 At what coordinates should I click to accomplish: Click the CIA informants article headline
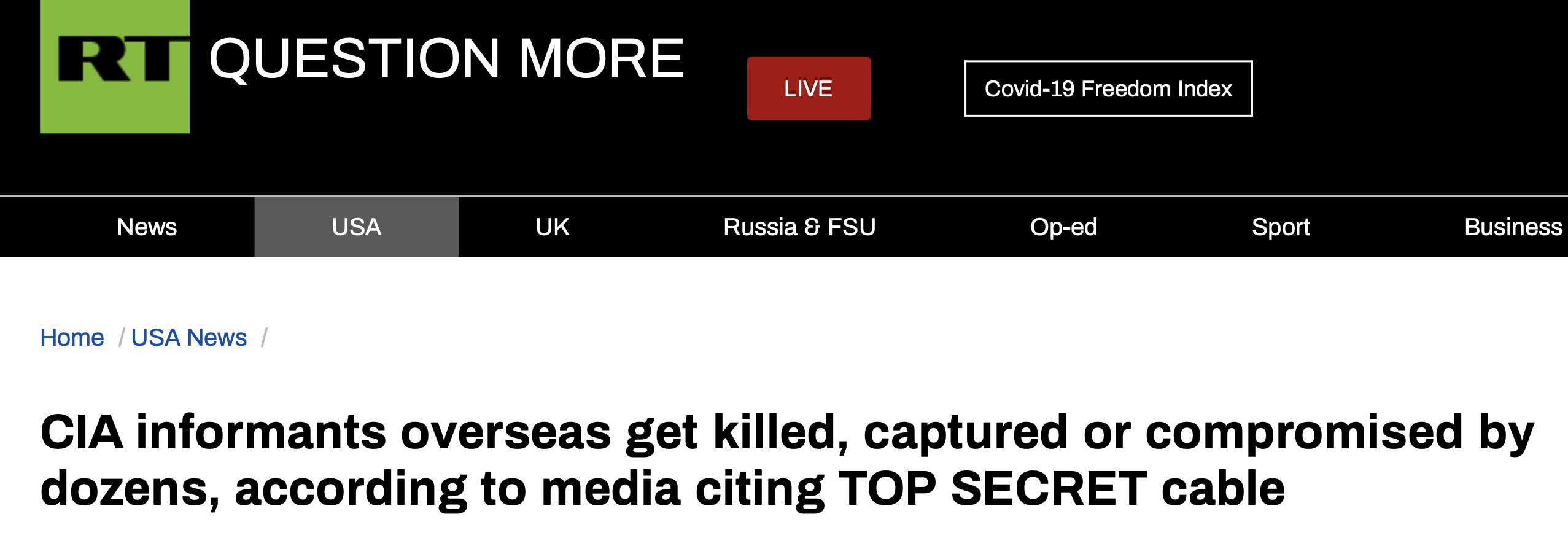786,461
